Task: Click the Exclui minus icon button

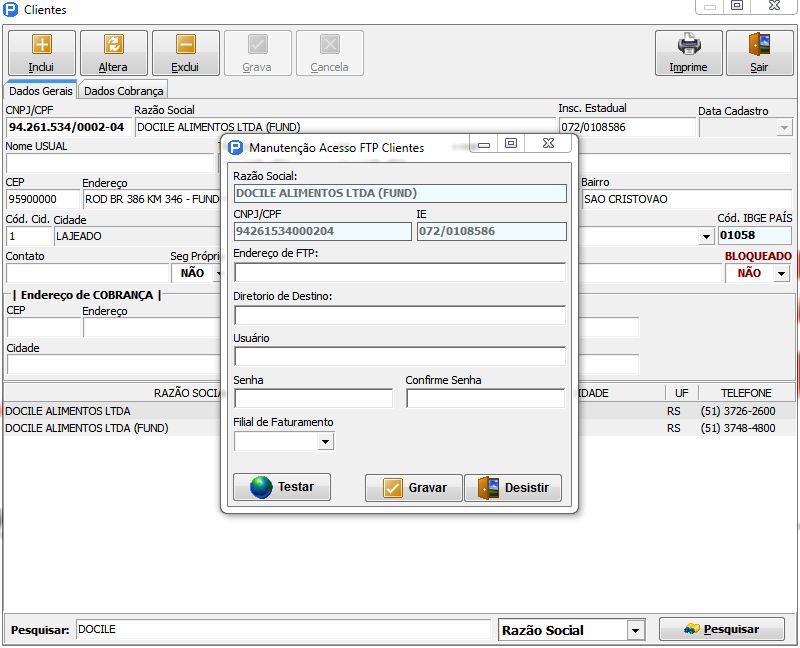Action: pos(186,53)
